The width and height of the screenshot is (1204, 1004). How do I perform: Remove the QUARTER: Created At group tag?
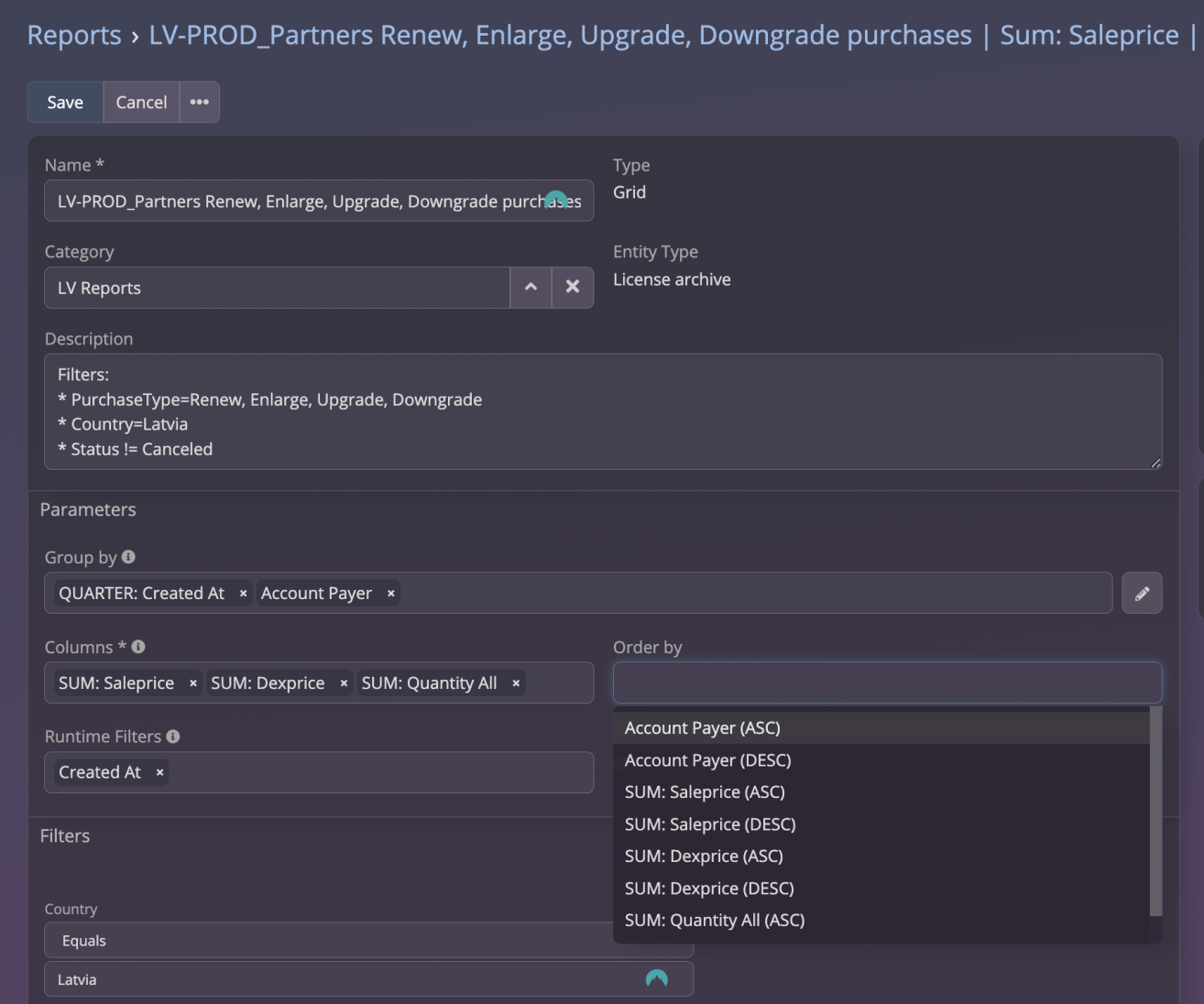click(x=243, y=594)
